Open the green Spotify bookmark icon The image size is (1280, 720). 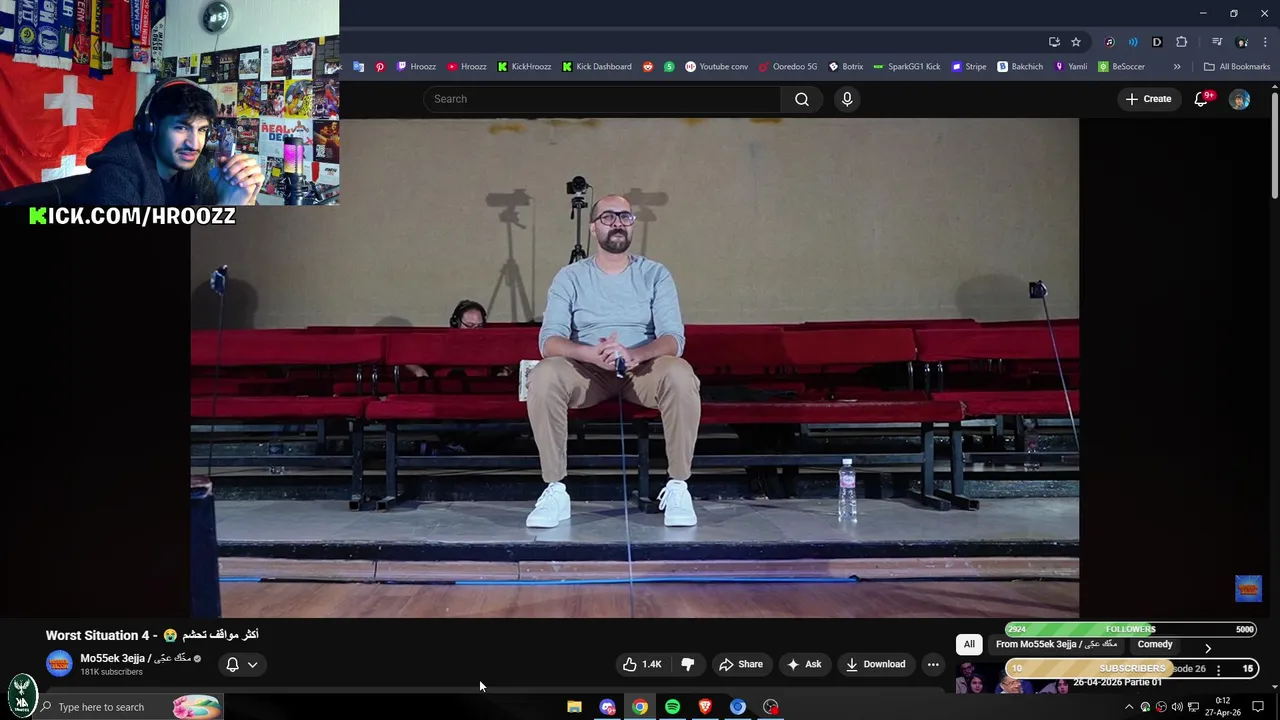(x=669, y=67)
